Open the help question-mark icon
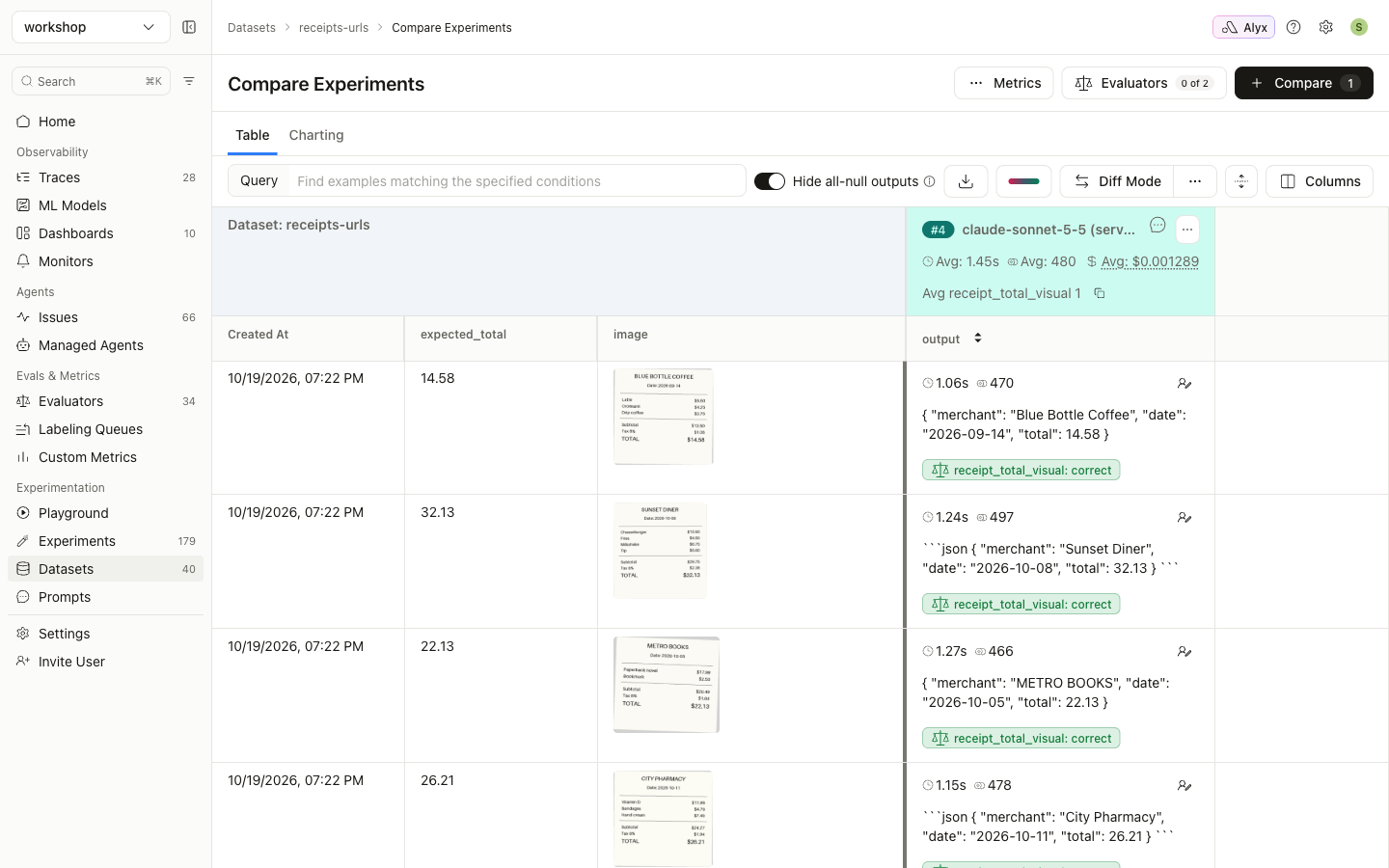 click(1294, 27)
